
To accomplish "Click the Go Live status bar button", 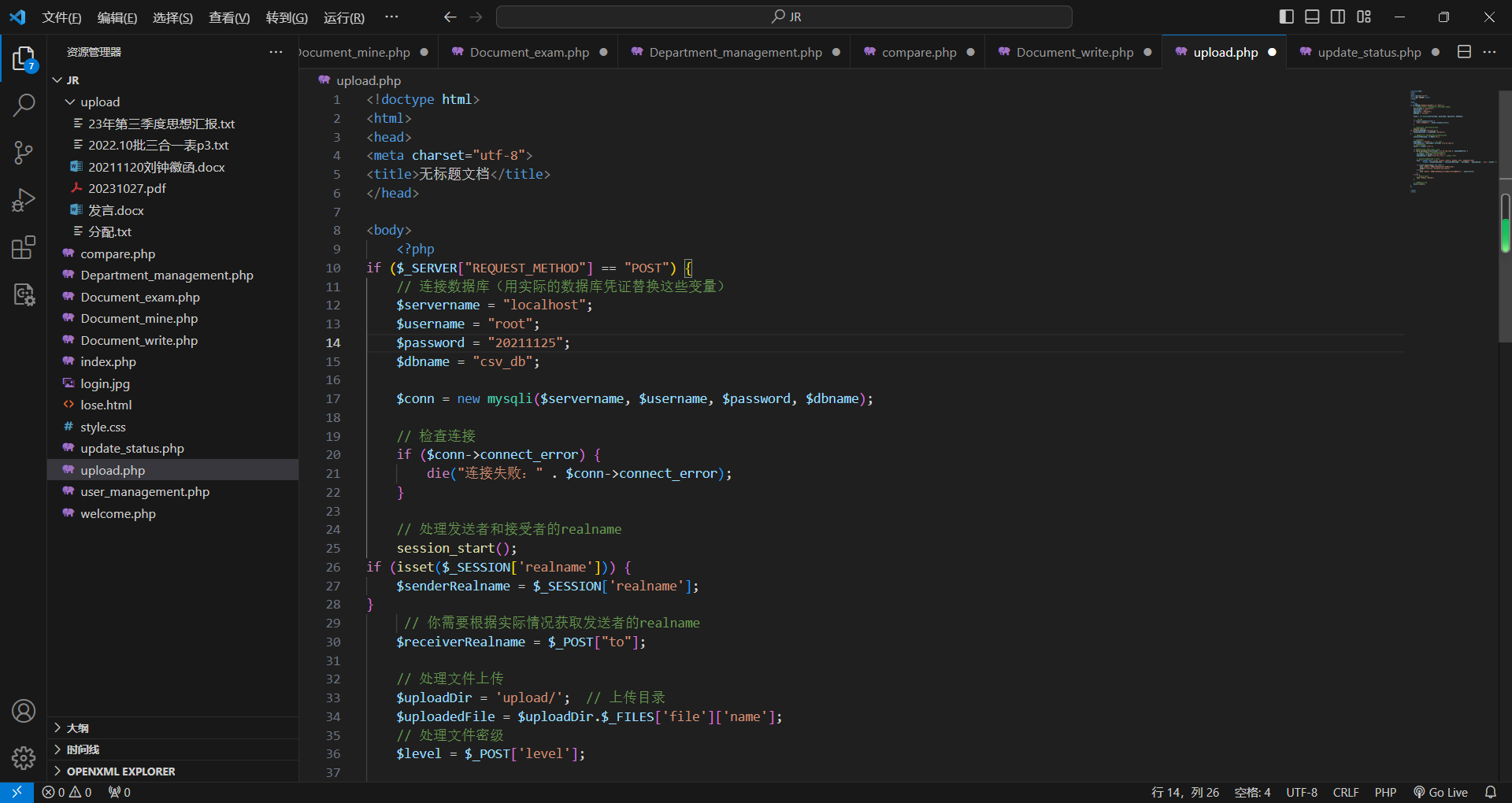I will click(1441, 792).
